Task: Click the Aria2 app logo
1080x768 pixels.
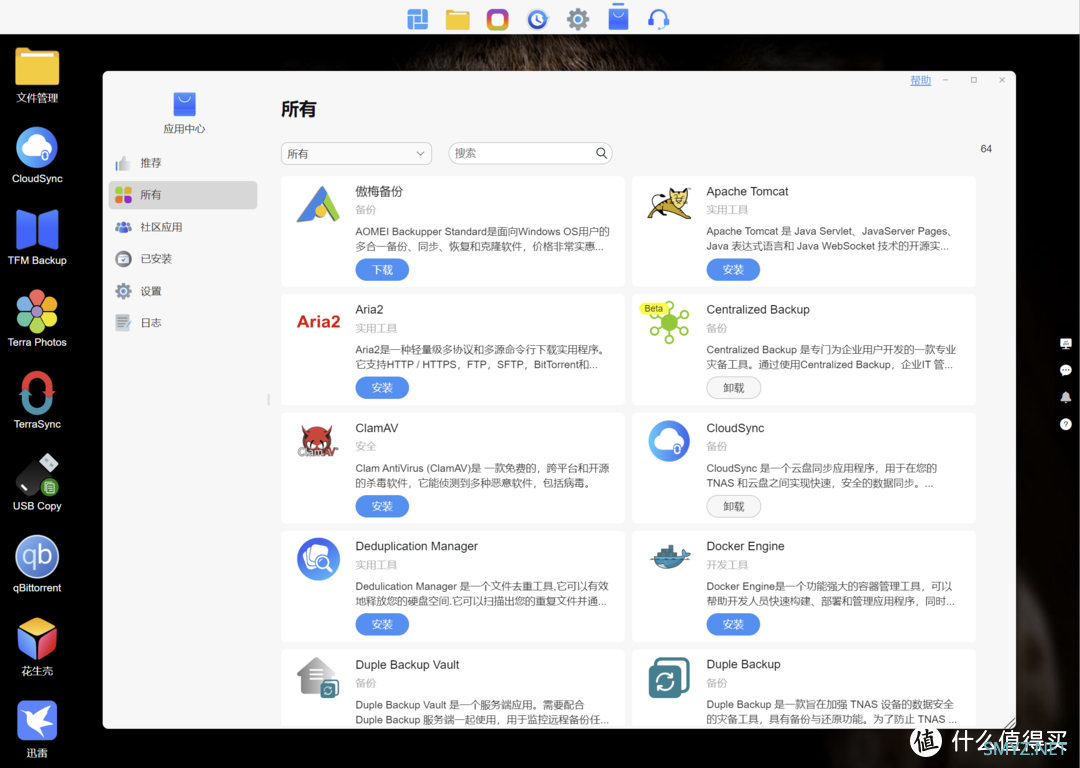Action: [318, 322]
